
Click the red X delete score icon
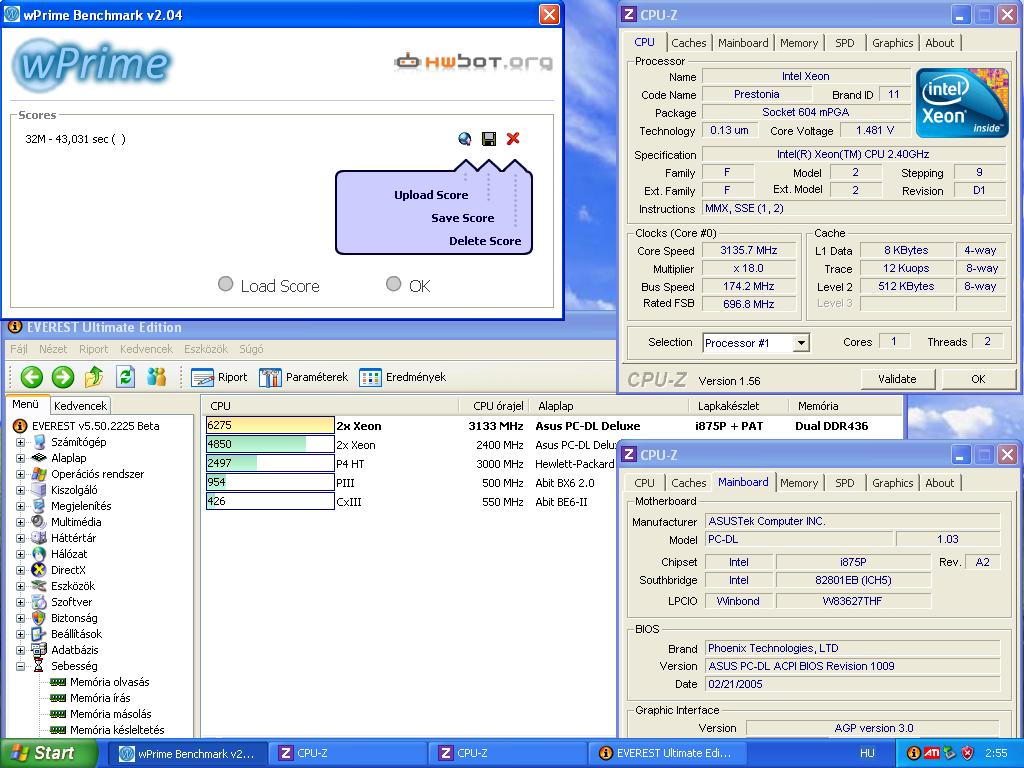click(513, 138)
